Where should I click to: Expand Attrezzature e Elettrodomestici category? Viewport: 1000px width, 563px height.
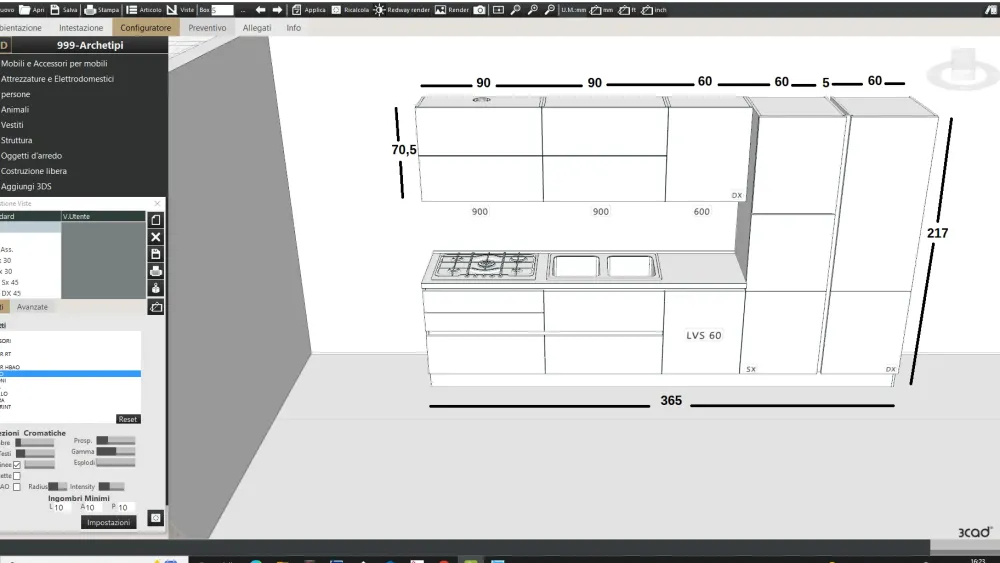point(57,79)
